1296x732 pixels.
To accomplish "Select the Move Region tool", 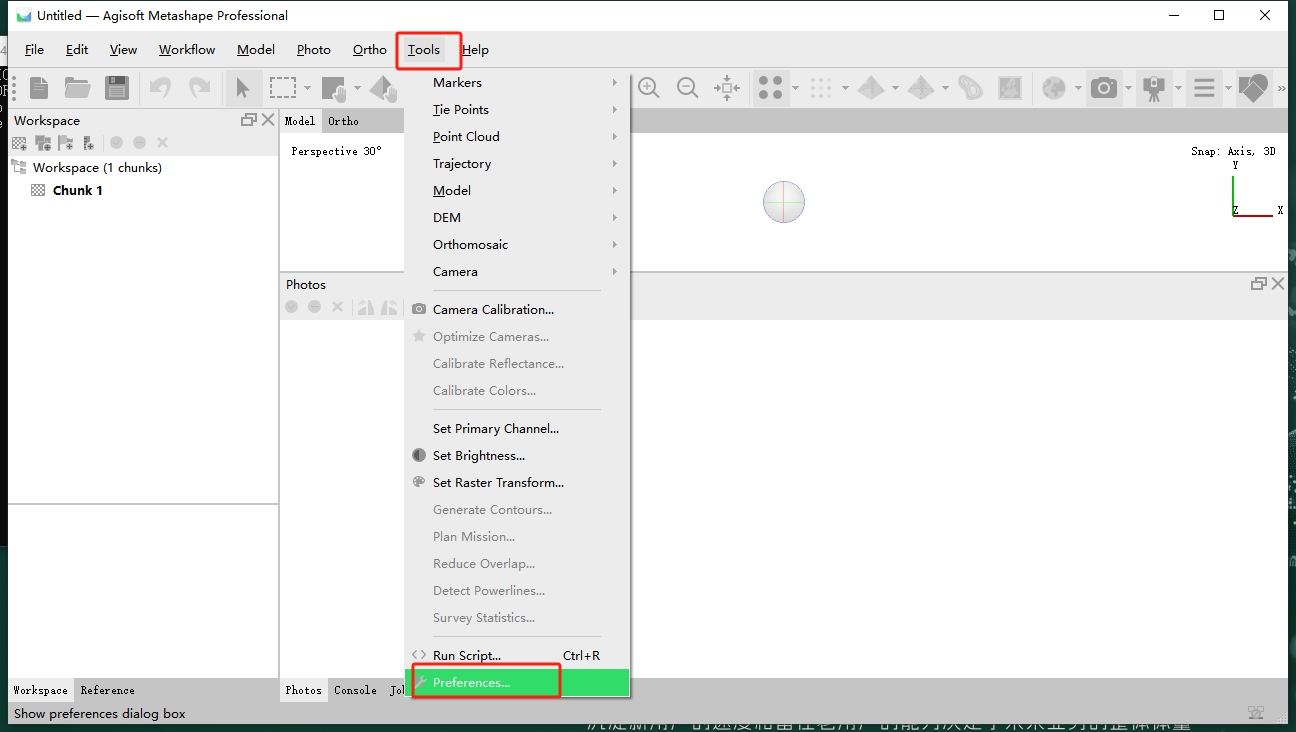I will point(333,89).
